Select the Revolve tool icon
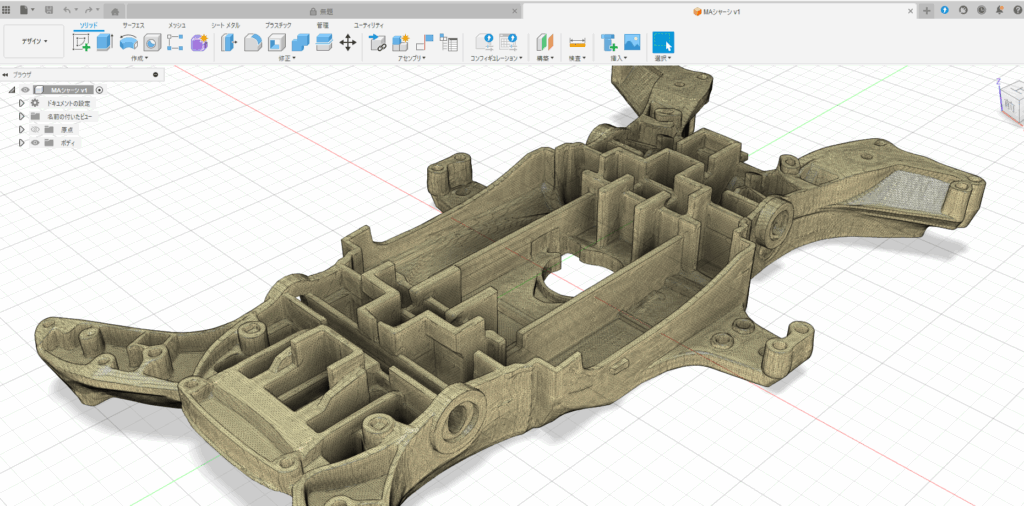This screenshot has height=506, width=1024. [x=128, y=42]
